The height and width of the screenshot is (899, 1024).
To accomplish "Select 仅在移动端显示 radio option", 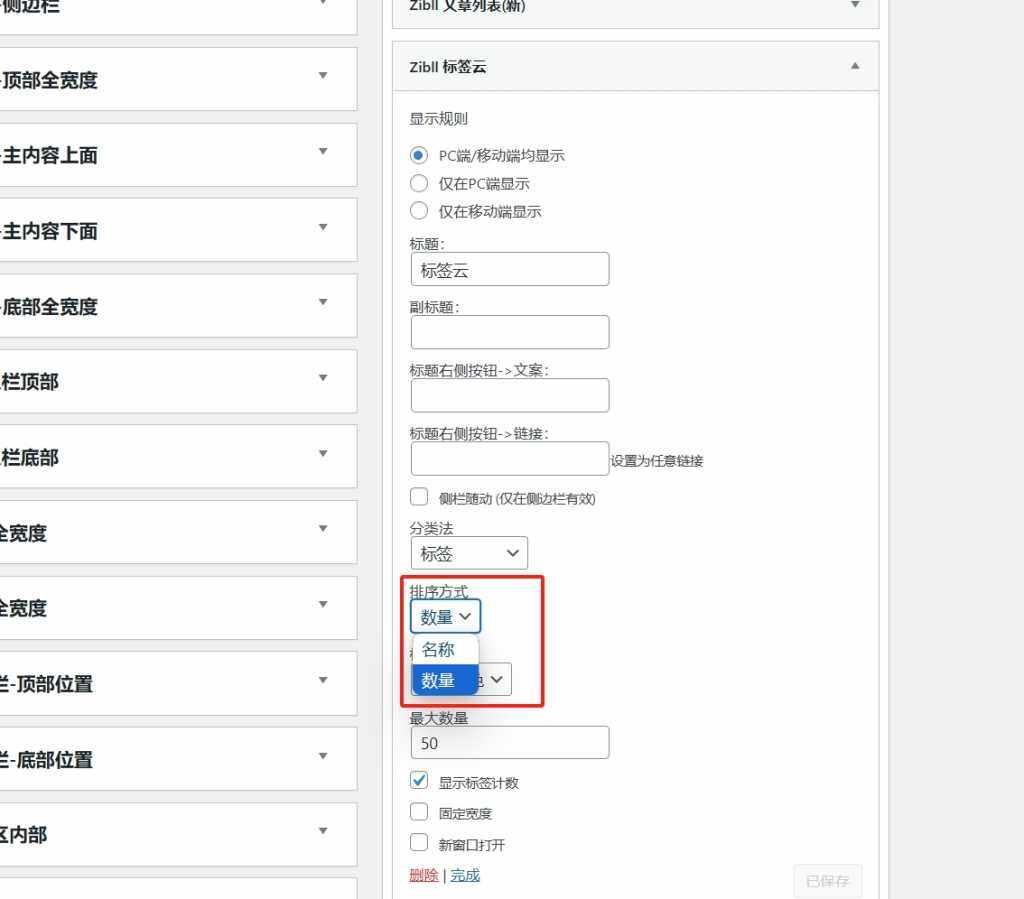I will [x=419, y=211].
